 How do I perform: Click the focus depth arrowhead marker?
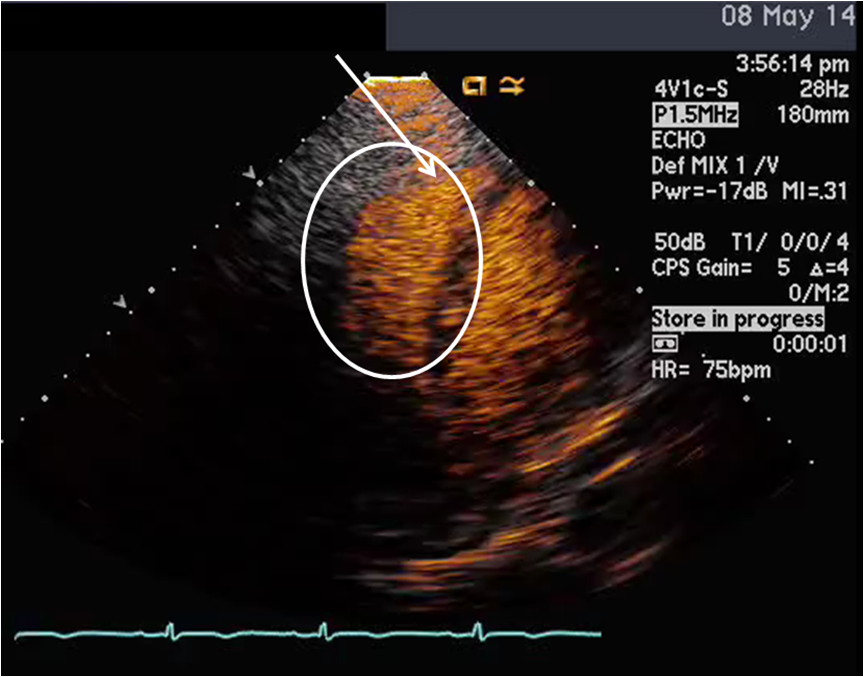point(249,172)
